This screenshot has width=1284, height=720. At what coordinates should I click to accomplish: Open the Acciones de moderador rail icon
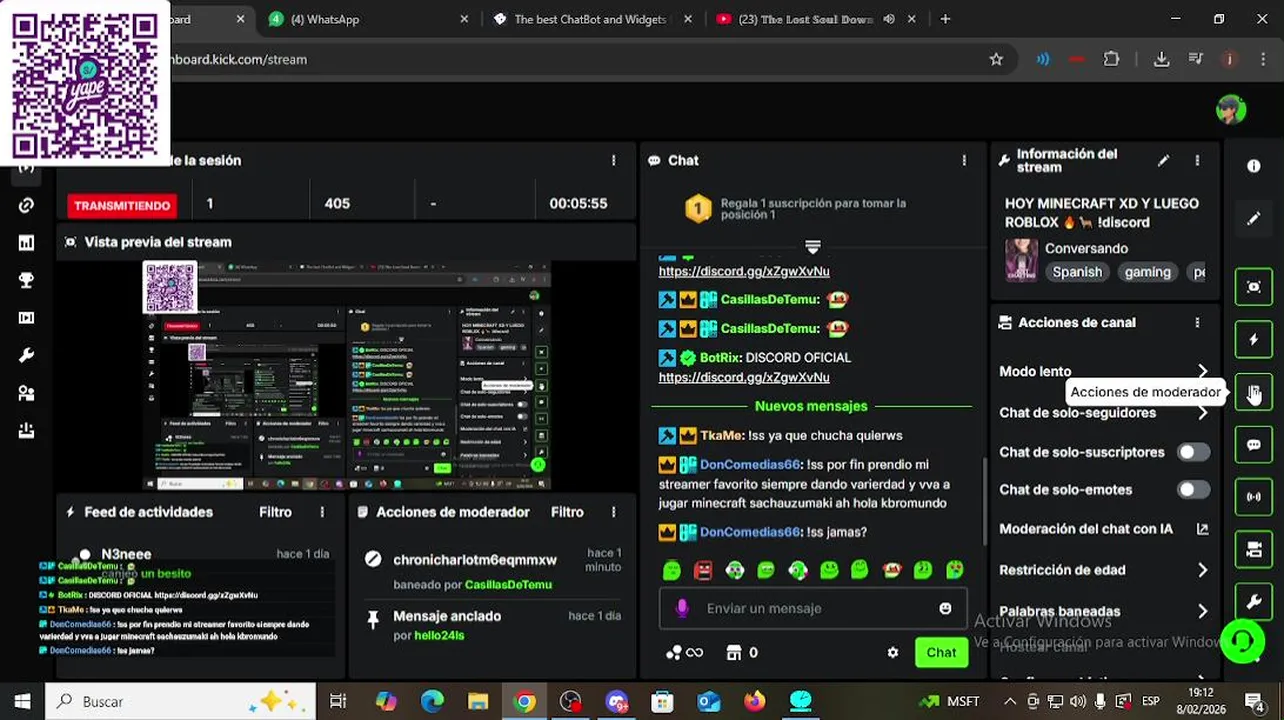click(1254, 392)
